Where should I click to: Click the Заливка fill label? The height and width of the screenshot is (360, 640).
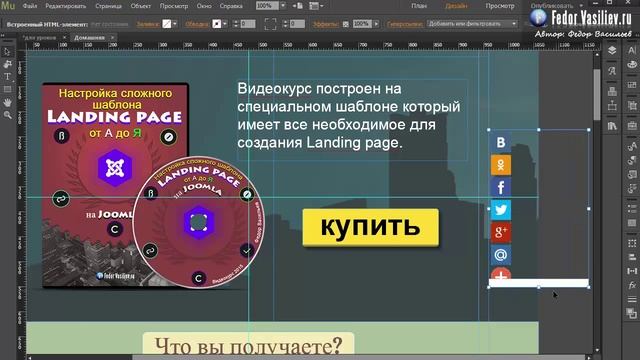148,24
